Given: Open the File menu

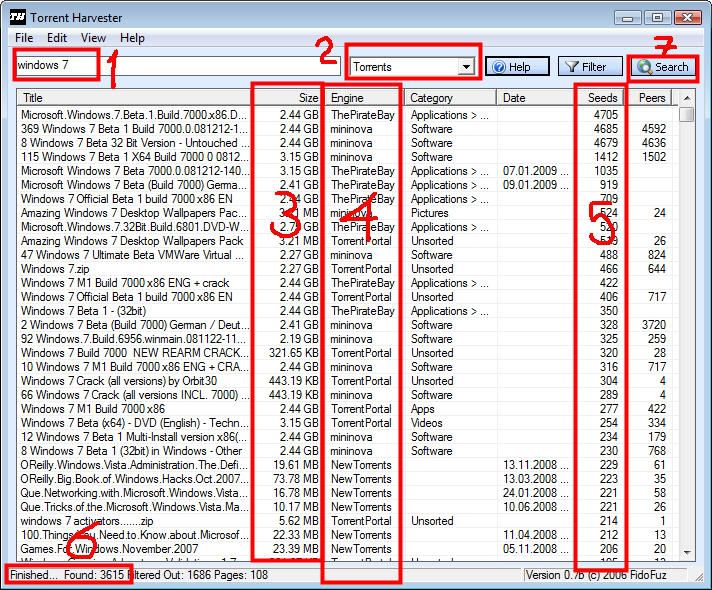Looking at the screenshot, I should click(24, 38).
